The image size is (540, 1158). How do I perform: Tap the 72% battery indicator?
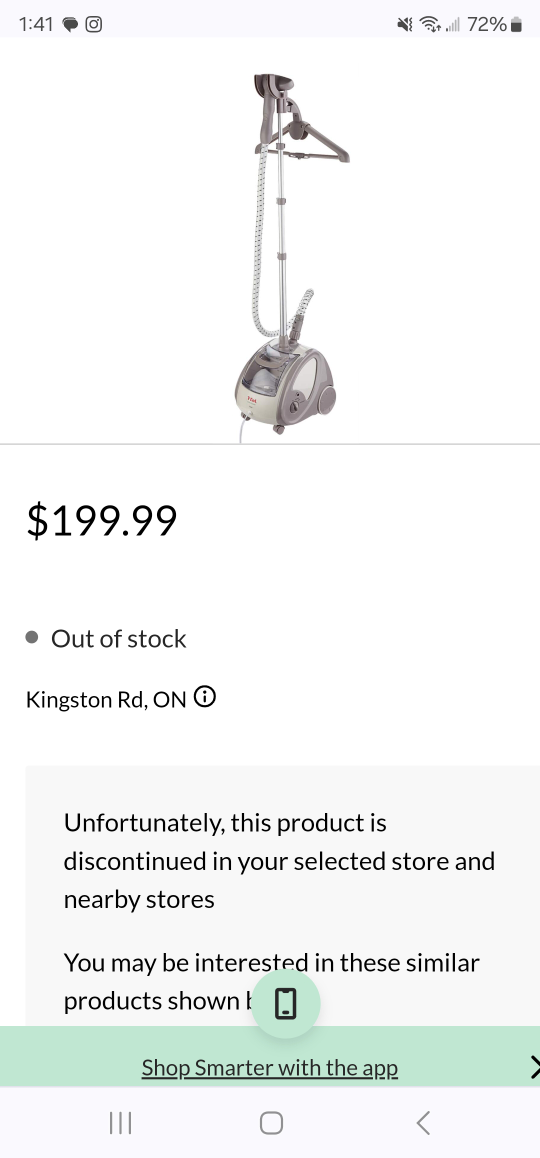[x=494, y=24]
